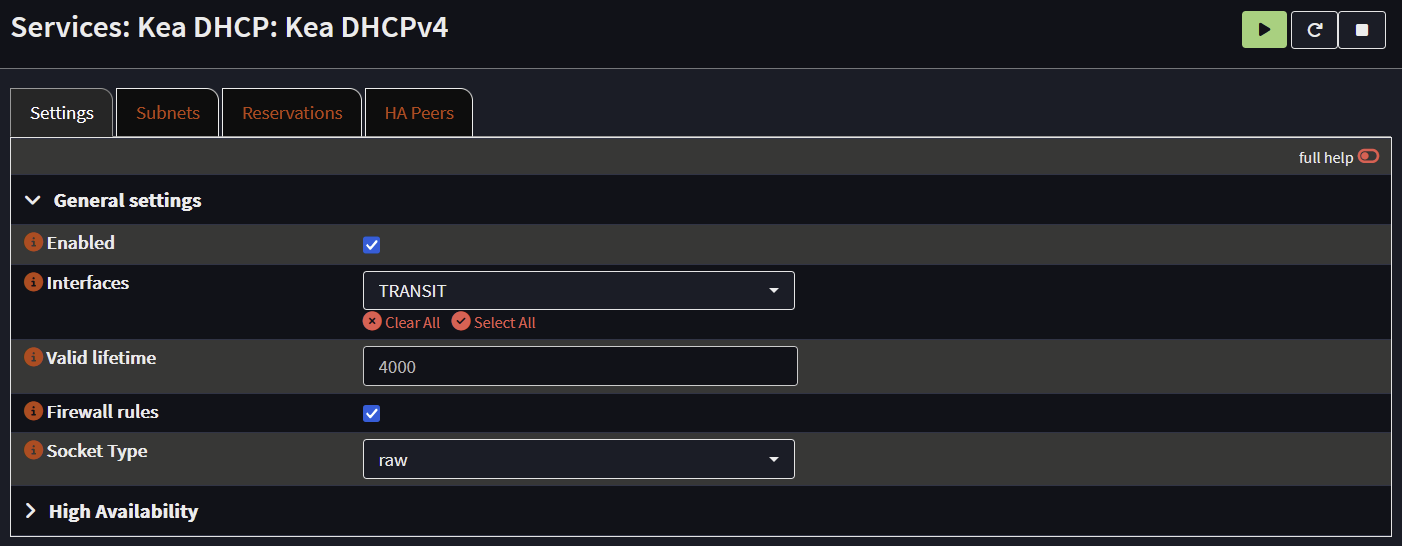
Task: Show help for Valid lifetime
Action: tap(34, 357)
